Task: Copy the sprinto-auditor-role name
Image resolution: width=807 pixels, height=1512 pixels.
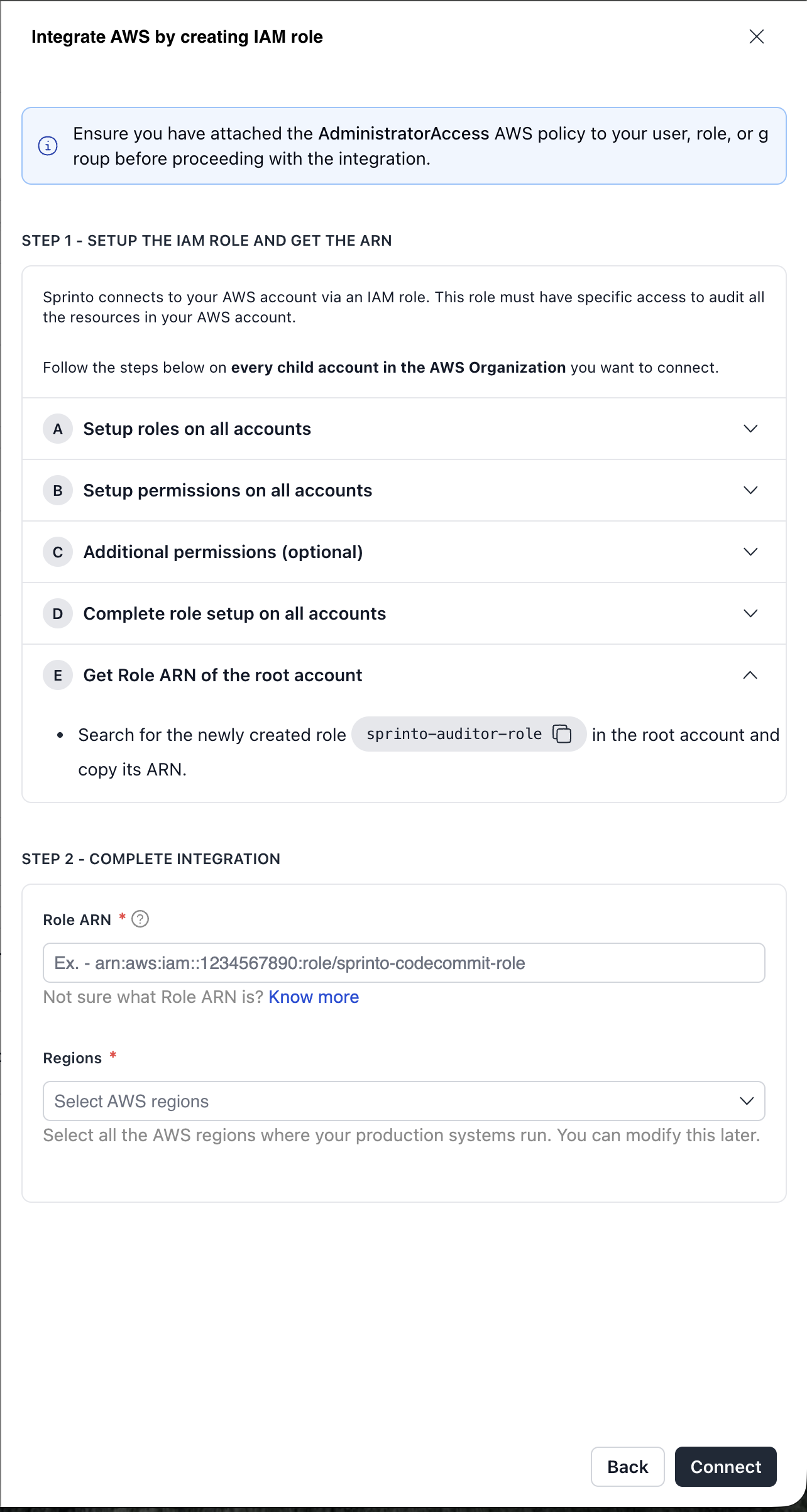Action: (x=562, y=733)
